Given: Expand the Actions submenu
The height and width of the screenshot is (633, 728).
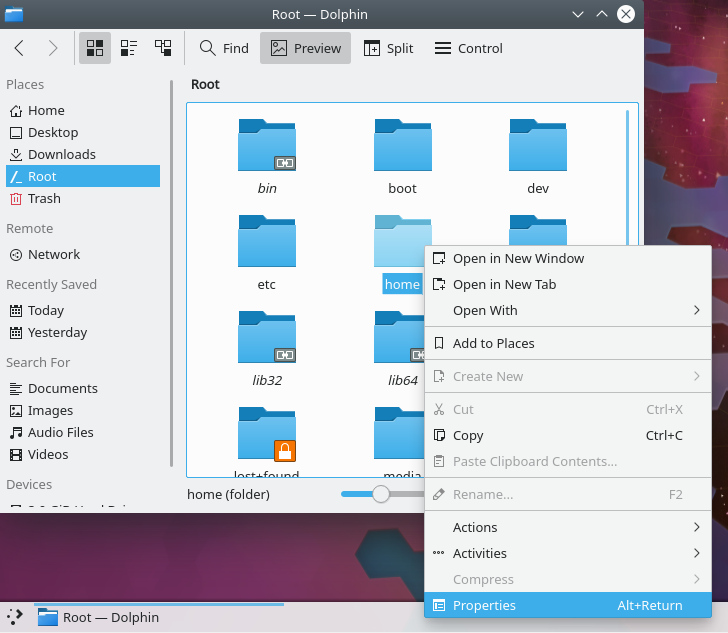Looking at the screenshot, I should [568, 527].
